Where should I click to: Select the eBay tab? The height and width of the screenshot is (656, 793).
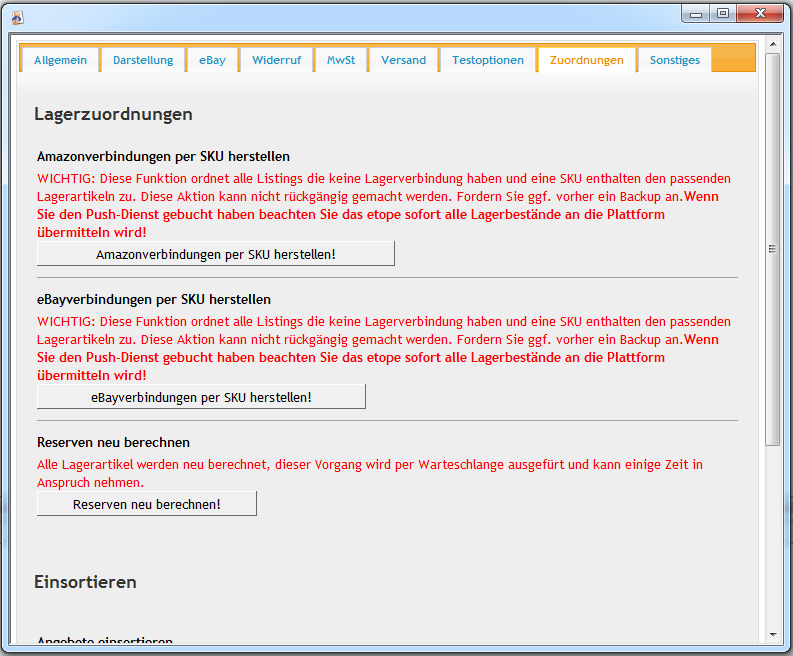212,60
